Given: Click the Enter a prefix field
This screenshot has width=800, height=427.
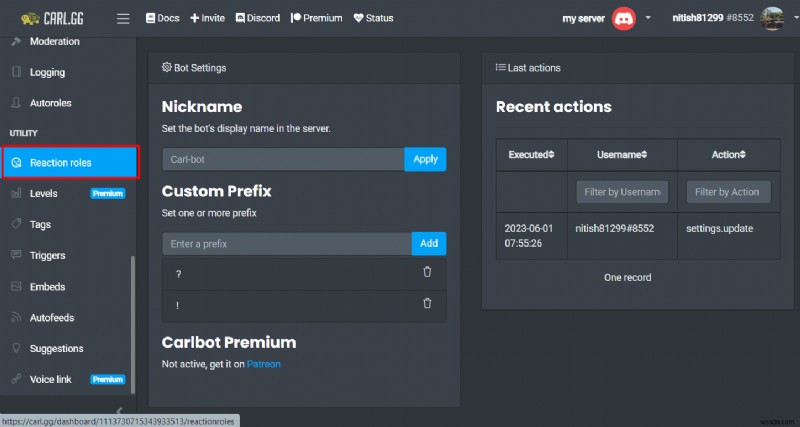Looking at the screenshot, I should [287, 244].
